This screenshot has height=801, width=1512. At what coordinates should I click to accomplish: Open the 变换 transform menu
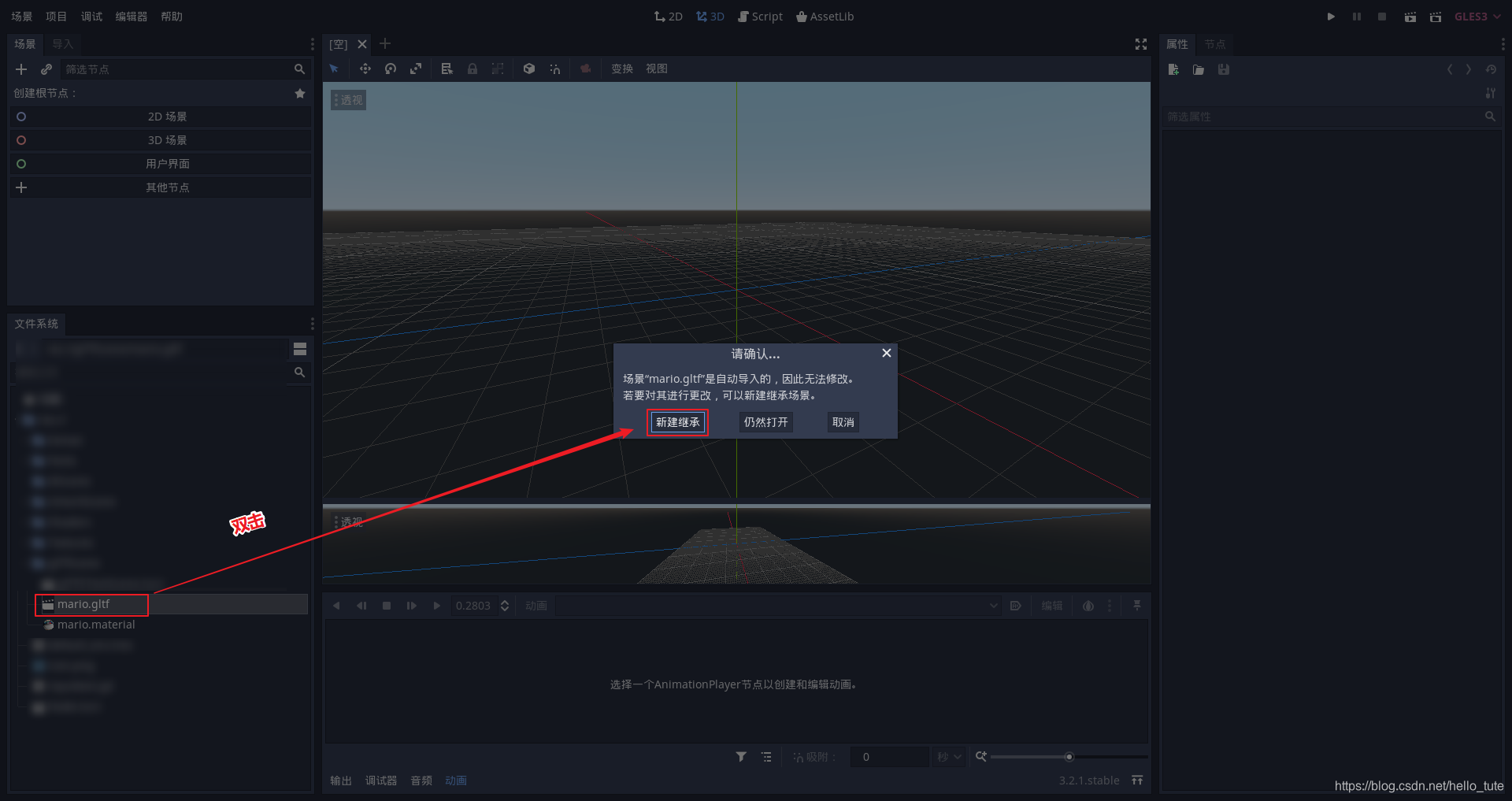pos(622,69)
